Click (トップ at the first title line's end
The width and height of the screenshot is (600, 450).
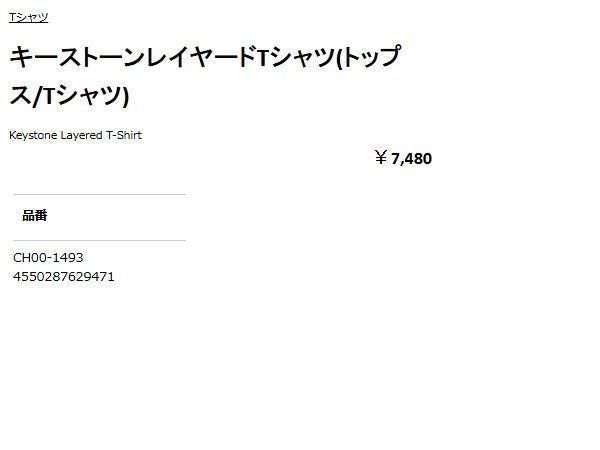pos(368,57)
